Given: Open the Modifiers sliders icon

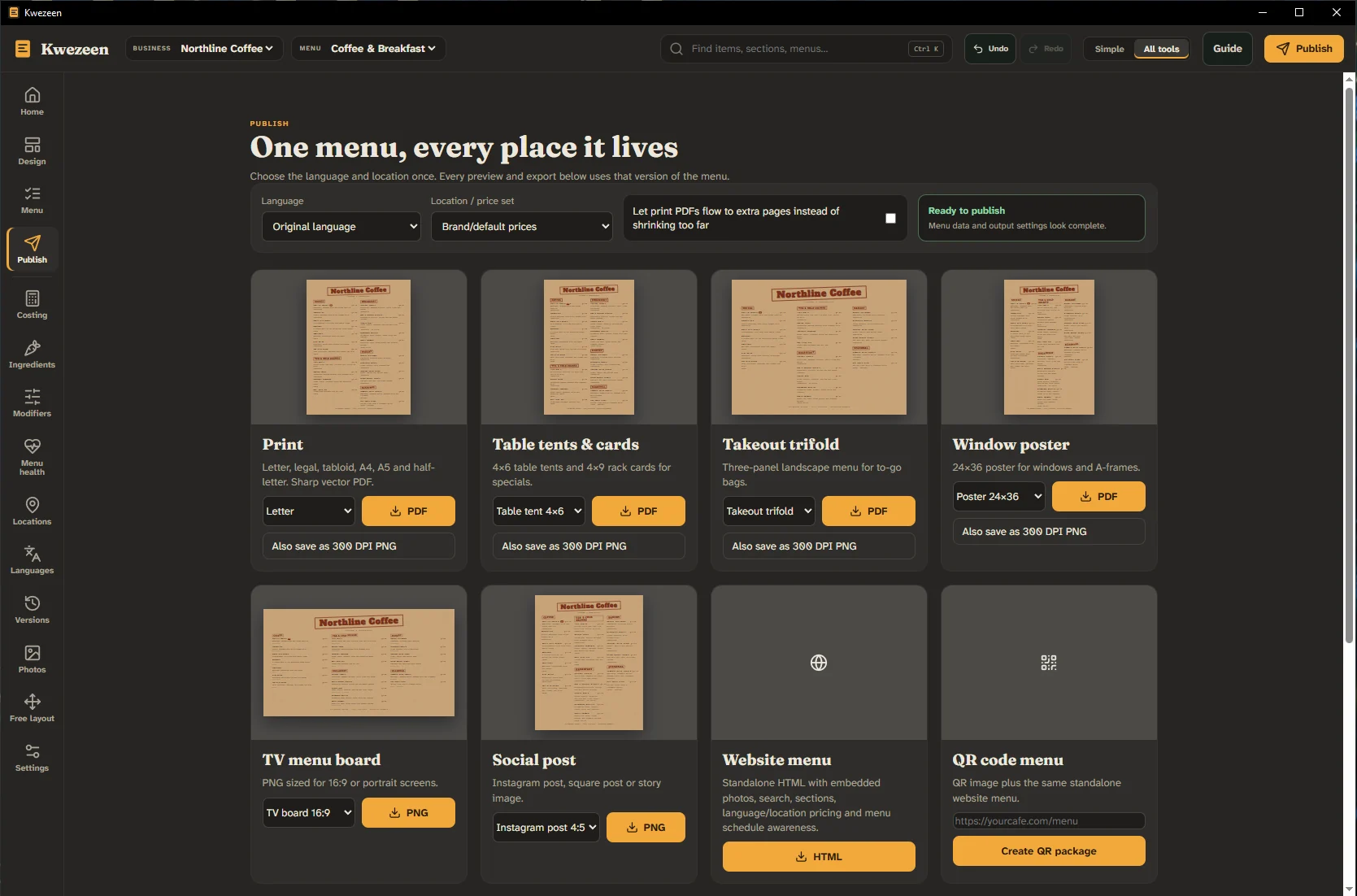Looking at the screenshot, I should click(33, 397).
